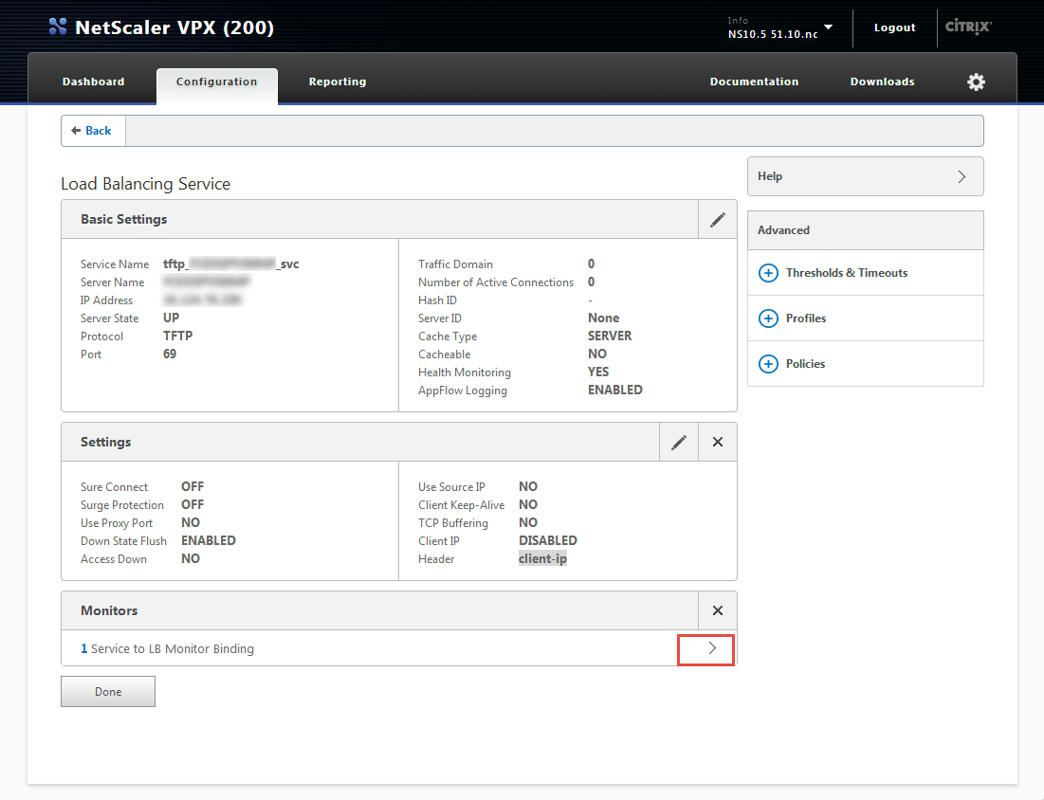Switch to the Dashboard tab
The image size is (1044, 800).
pyautogui.click(x=93, y=82)
